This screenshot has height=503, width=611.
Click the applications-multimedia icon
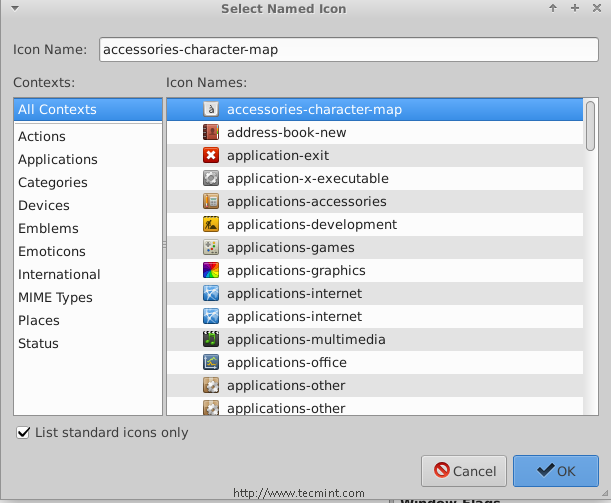[x=210, y=339]
